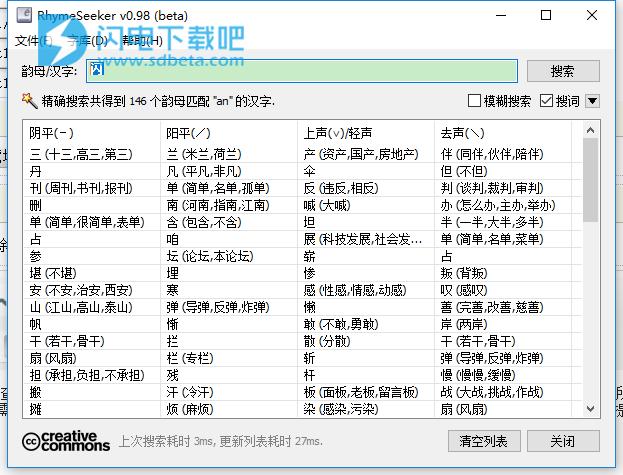Click the Creative Commons logo
Screen dimensions: 623x475
[x=66, y=441]
